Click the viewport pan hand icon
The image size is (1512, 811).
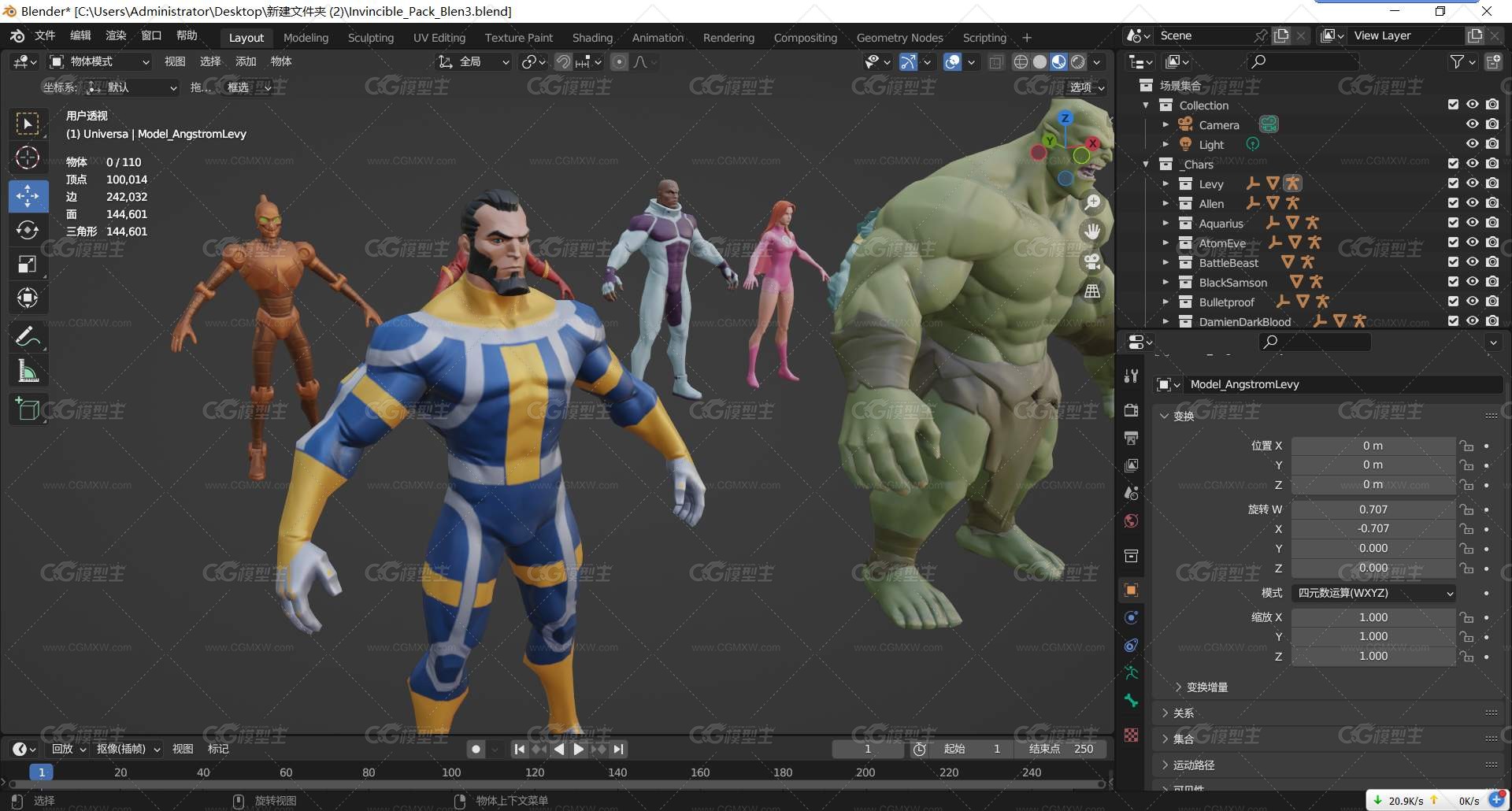click(x=1092, y=232)
